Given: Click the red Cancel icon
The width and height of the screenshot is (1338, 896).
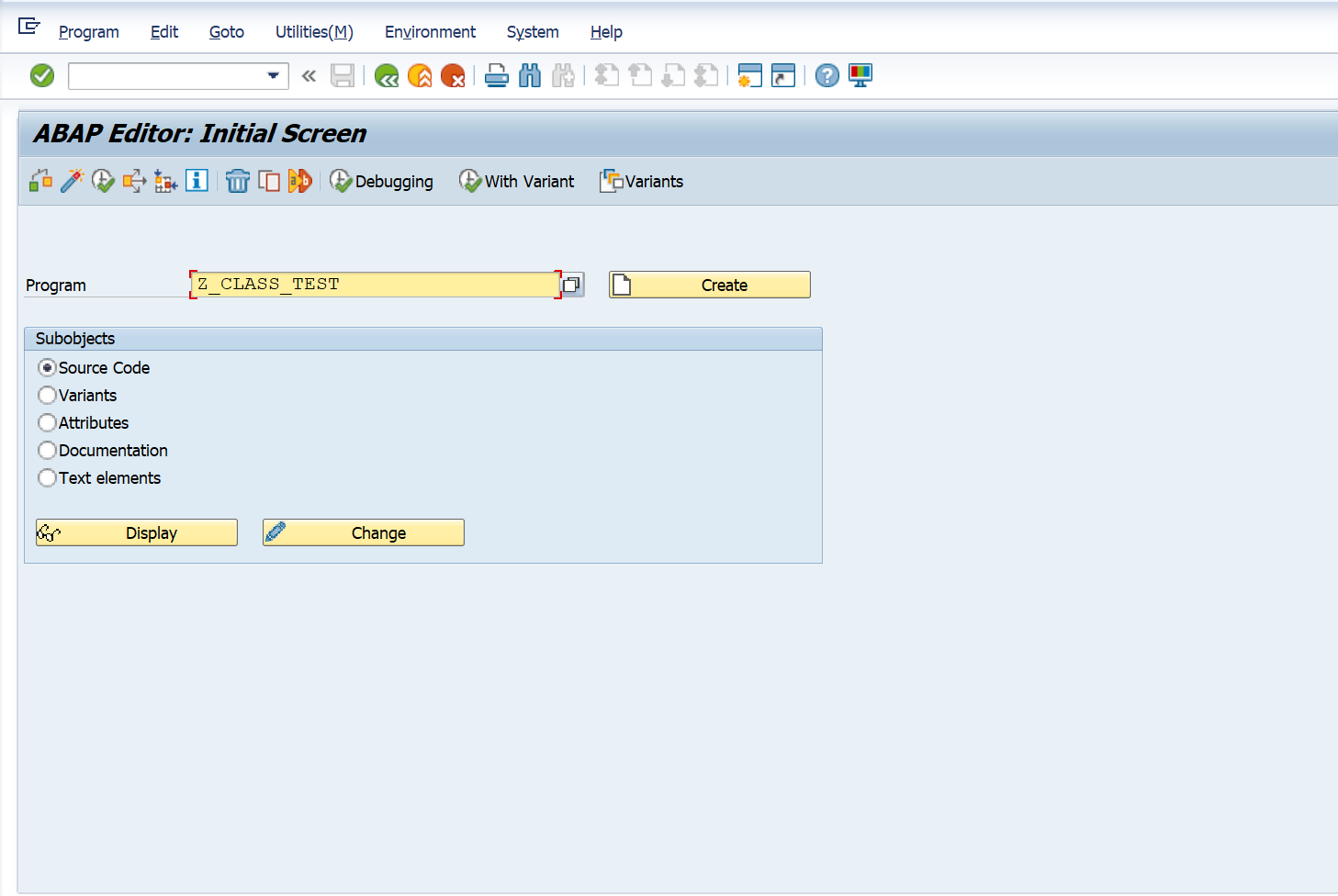Looking at the screenshot, I should point(453,75).
